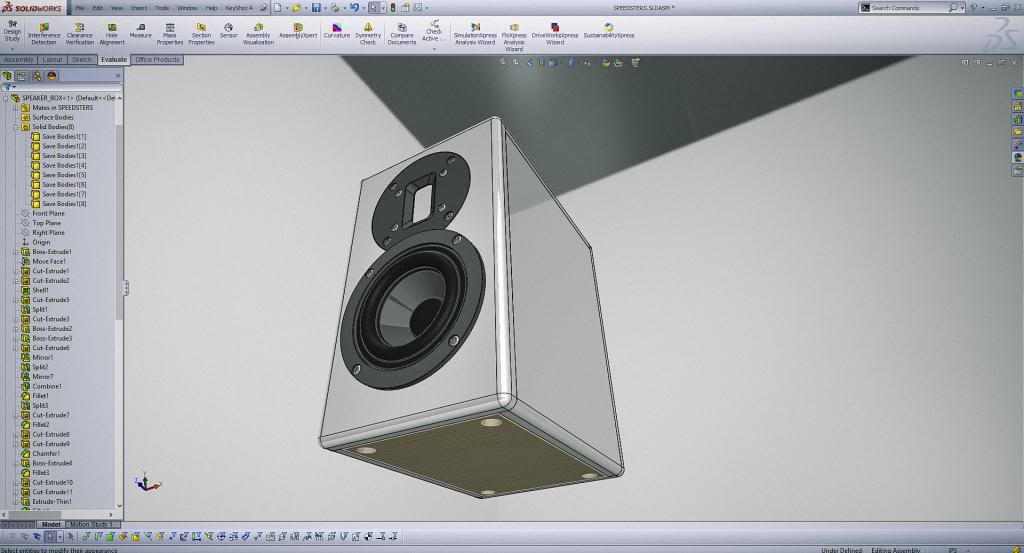Viewport: 1024px width, 553px height.
Task: Collapse the SPEAKER_BOX<1> root node
Action: (6, 98)
